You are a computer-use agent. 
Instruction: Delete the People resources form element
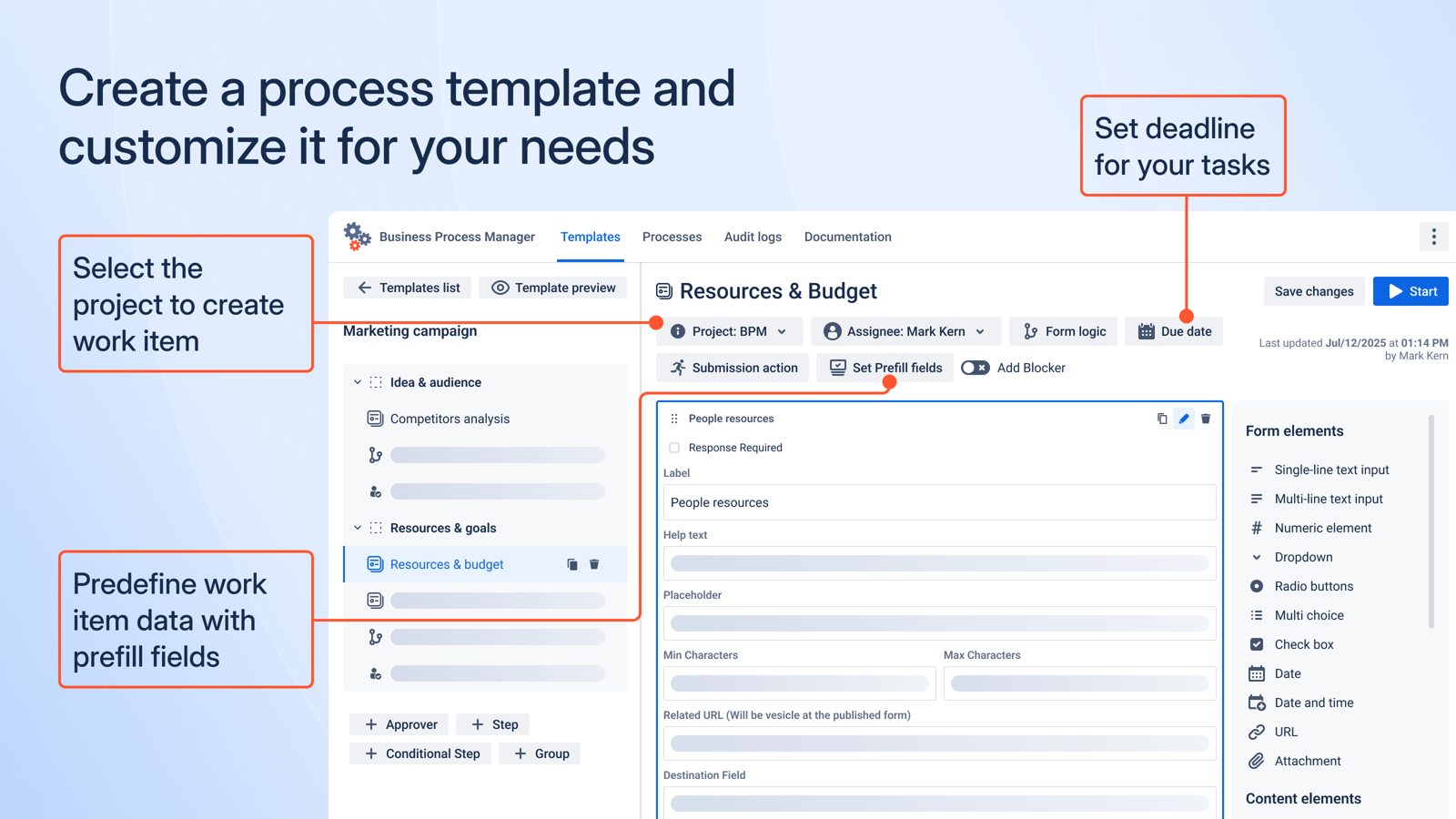coord(1206,419)
